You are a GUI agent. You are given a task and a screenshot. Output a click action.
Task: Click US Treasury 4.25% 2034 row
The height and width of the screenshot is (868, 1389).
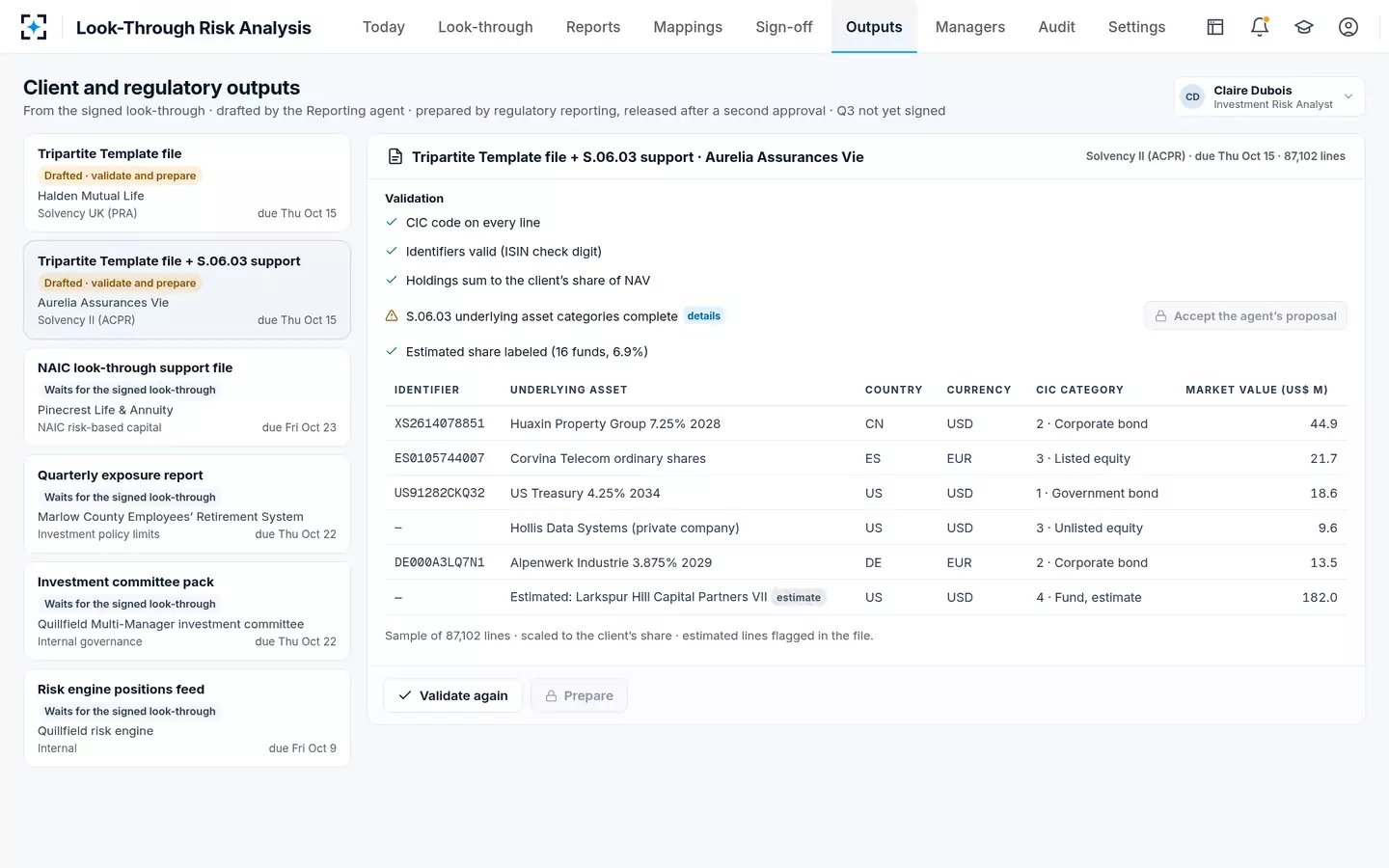click(x=866, y=493)
